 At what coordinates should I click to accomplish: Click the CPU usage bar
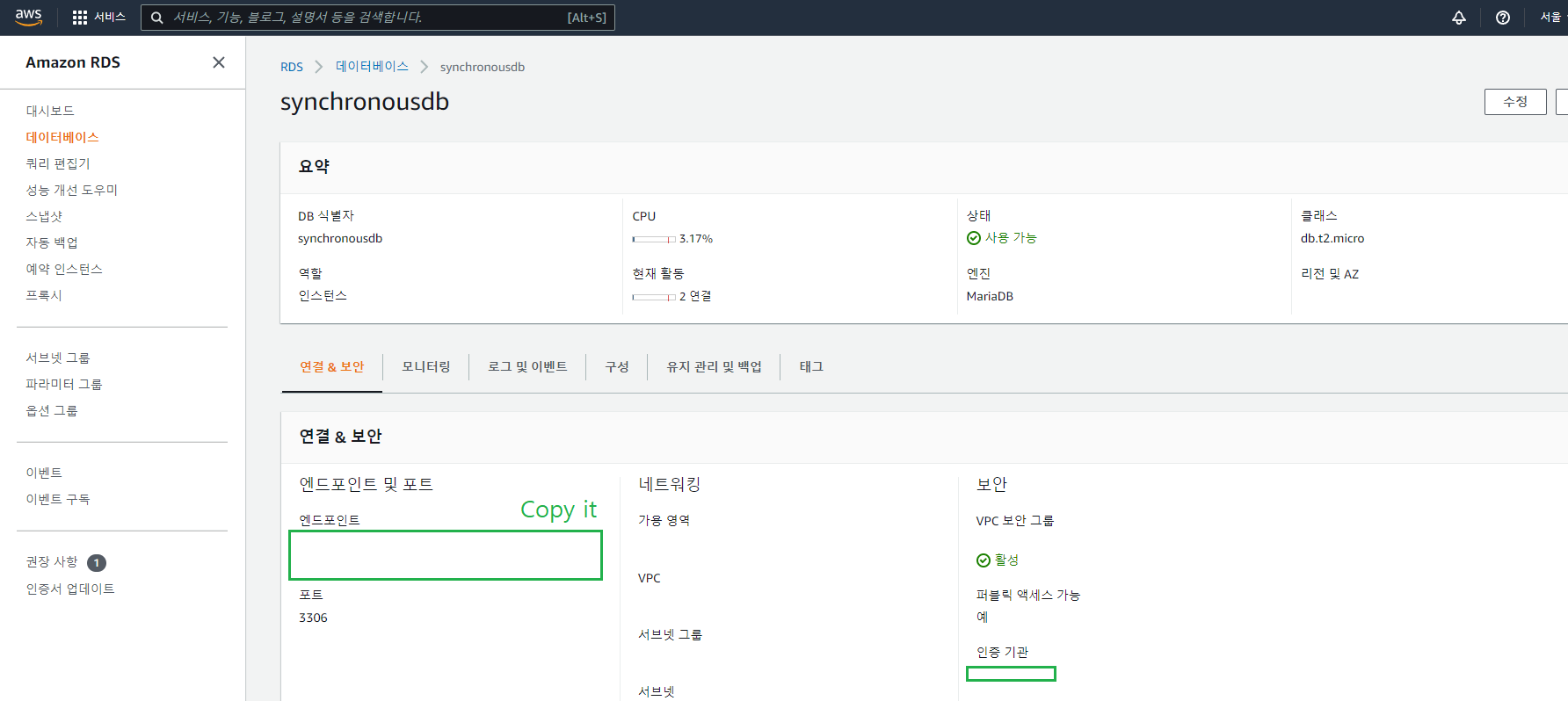tap(654, 239)
